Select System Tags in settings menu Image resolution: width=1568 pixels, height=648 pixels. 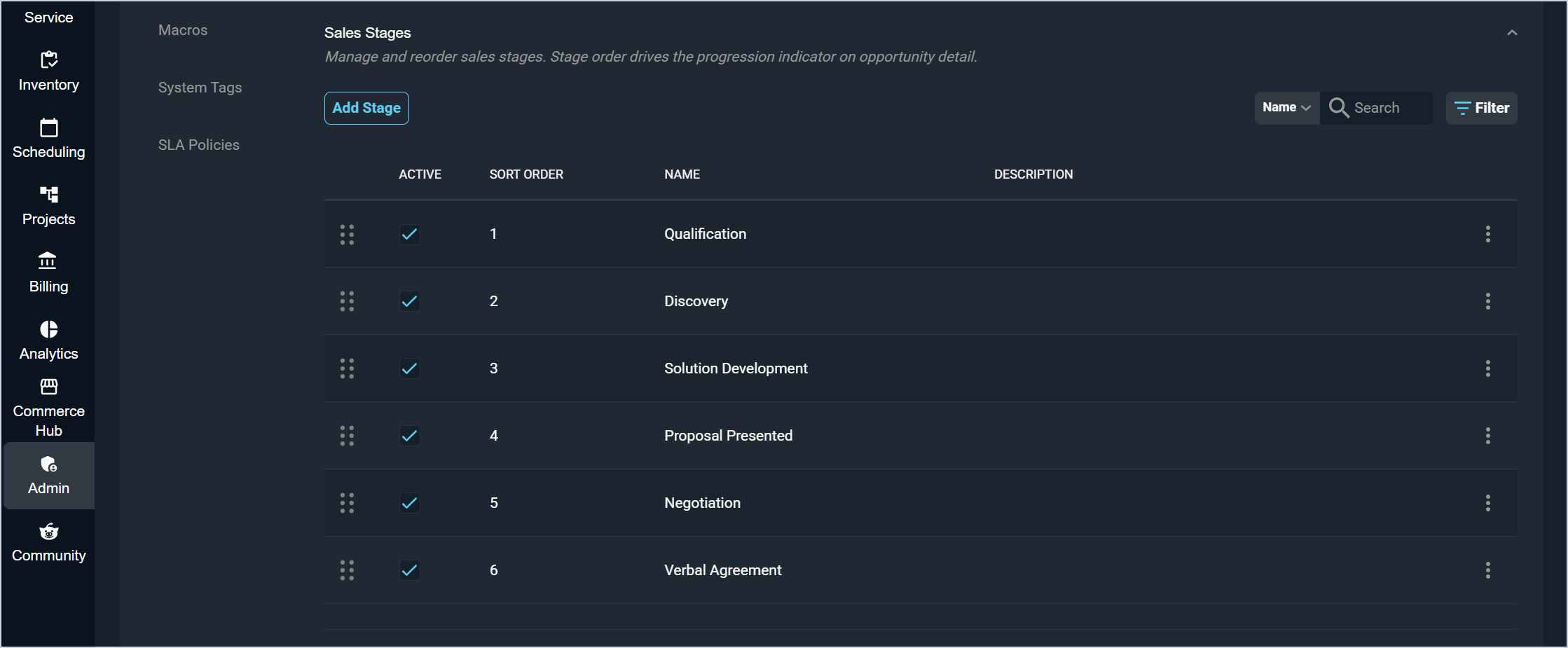200,88
